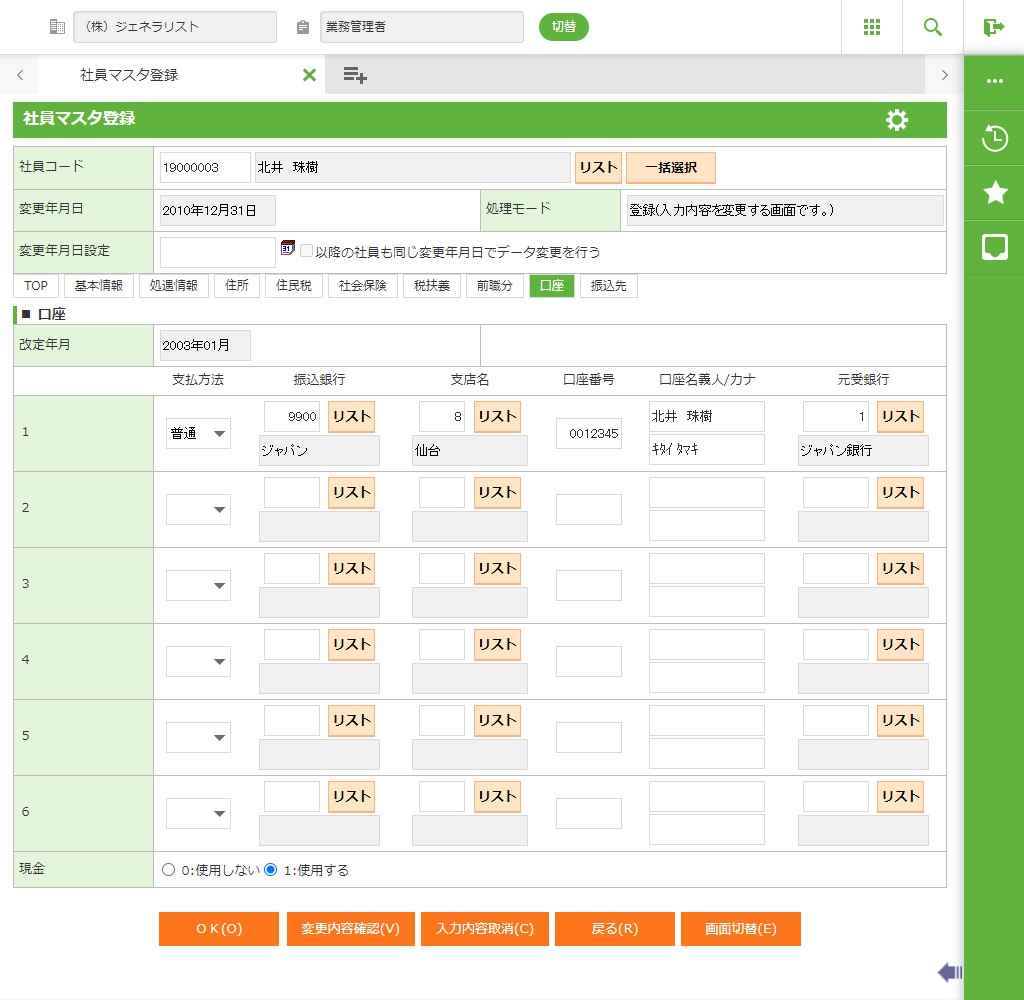Open calendar picker for 変更年月日設定
1024x1000 pixels.
click(x=288, y=248)
